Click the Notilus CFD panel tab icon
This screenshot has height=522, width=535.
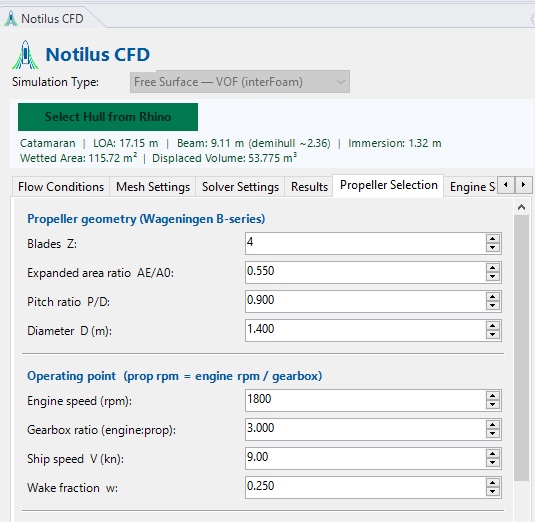coord(11,19)
